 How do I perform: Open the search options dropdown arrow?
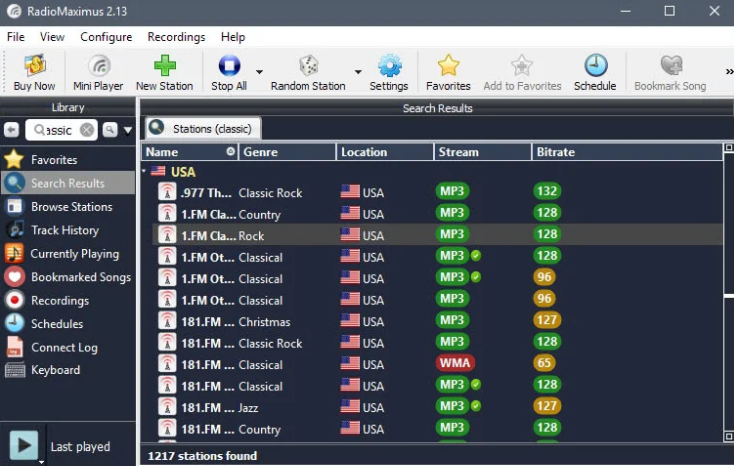pyautogui.click(x=128, y=130)
